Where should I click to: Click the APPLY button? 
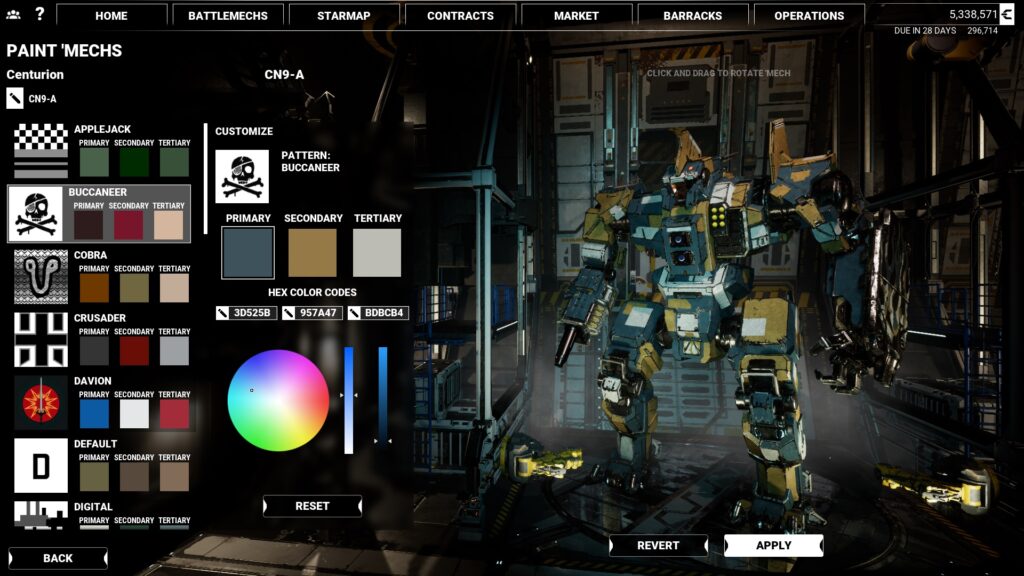coord(774,545)
